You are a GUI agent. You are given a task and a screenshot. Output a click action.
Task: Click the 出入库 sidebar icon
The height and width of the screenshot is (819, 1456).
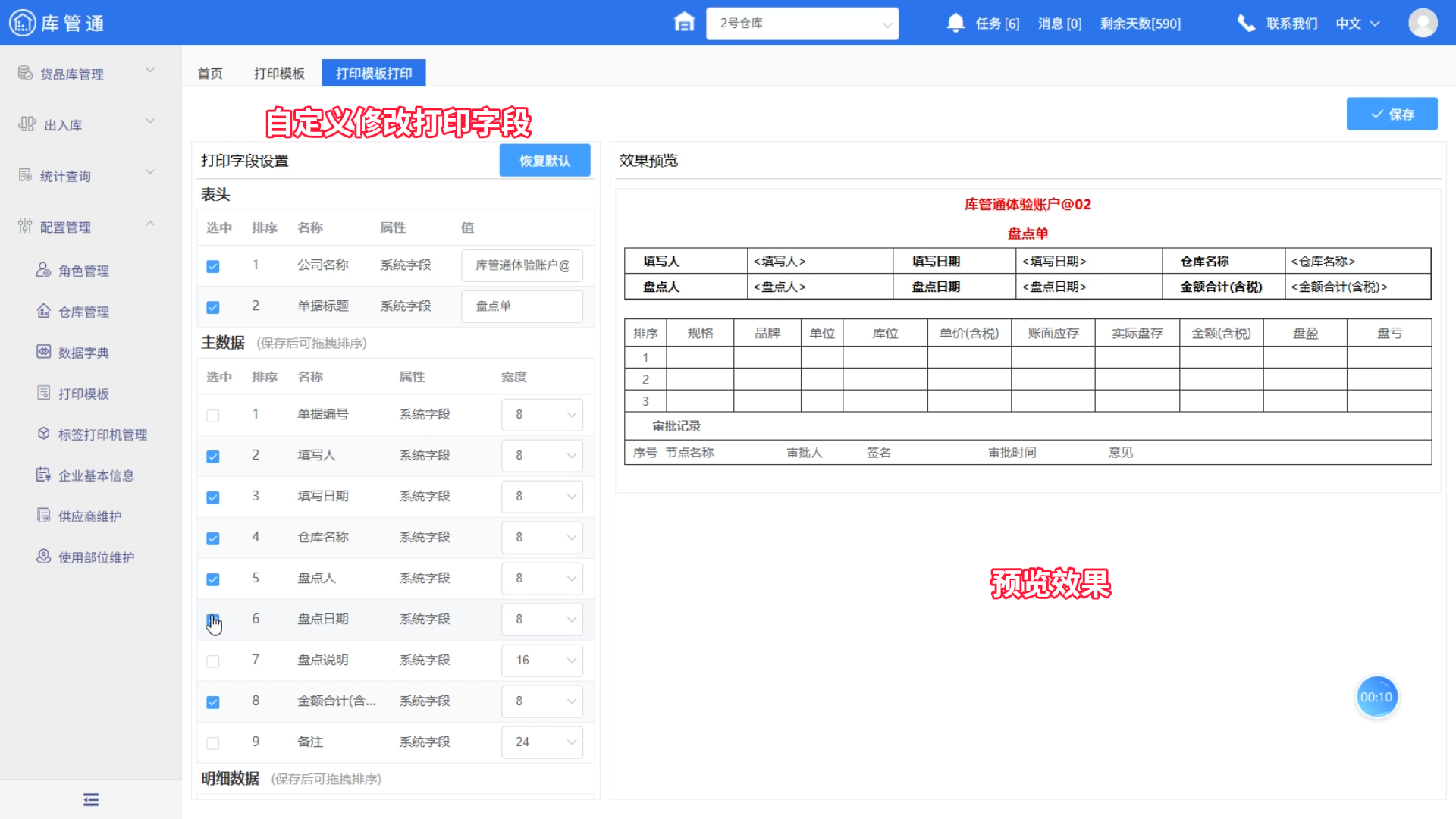pos(27,124)
